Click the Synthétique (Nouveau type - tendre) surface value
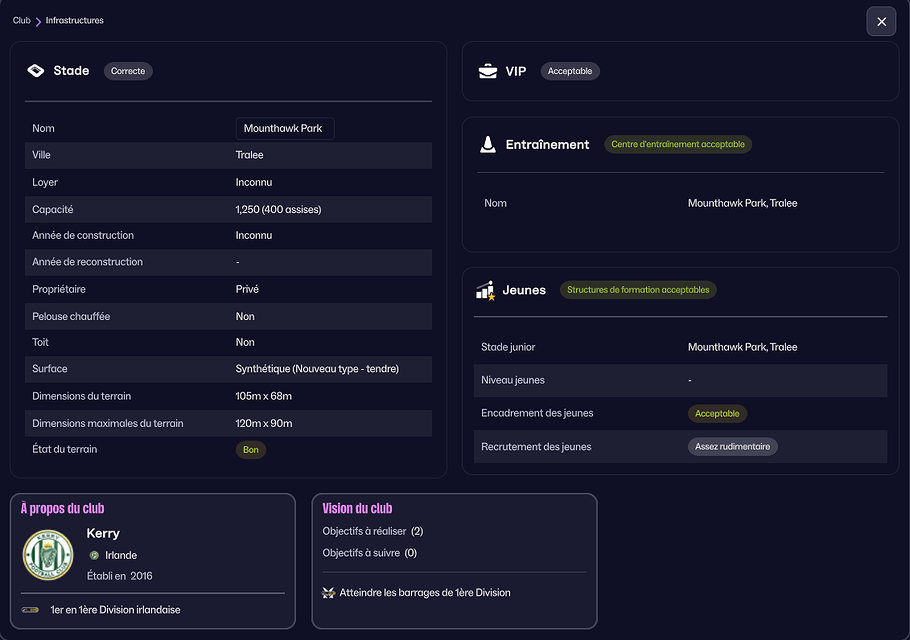 (x=317, y=369)
